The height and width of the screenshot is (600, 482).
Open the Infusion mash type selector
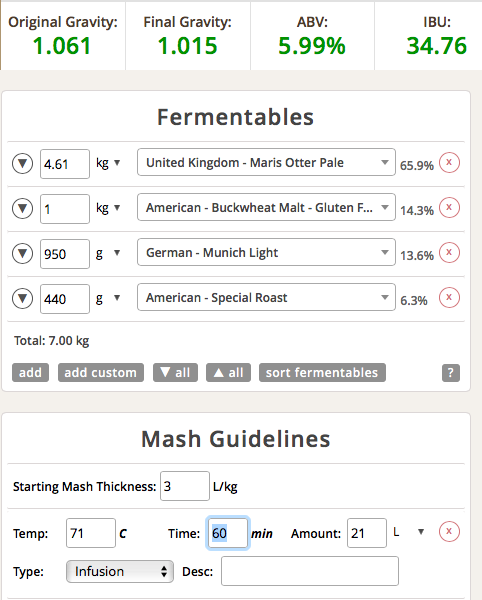coord(120,571)
